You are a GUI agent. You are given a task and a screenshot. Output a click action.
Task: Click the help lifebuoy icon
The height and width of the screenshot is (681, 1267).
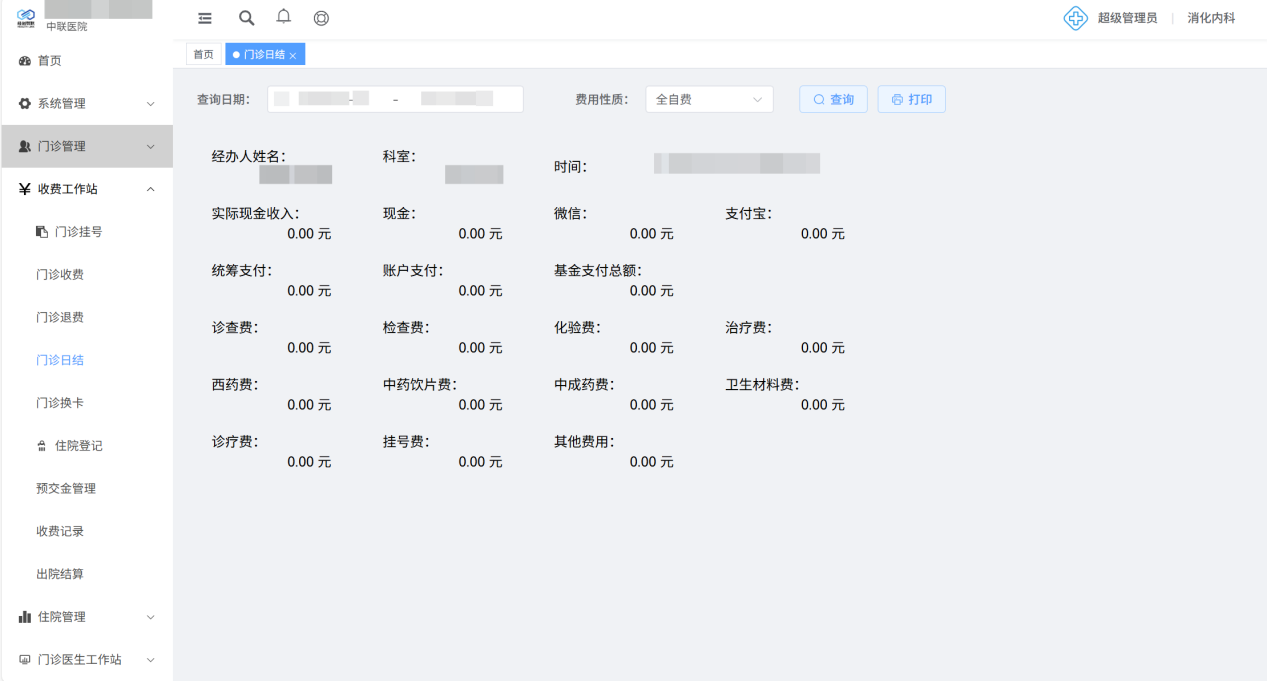(x=321, y=18)
